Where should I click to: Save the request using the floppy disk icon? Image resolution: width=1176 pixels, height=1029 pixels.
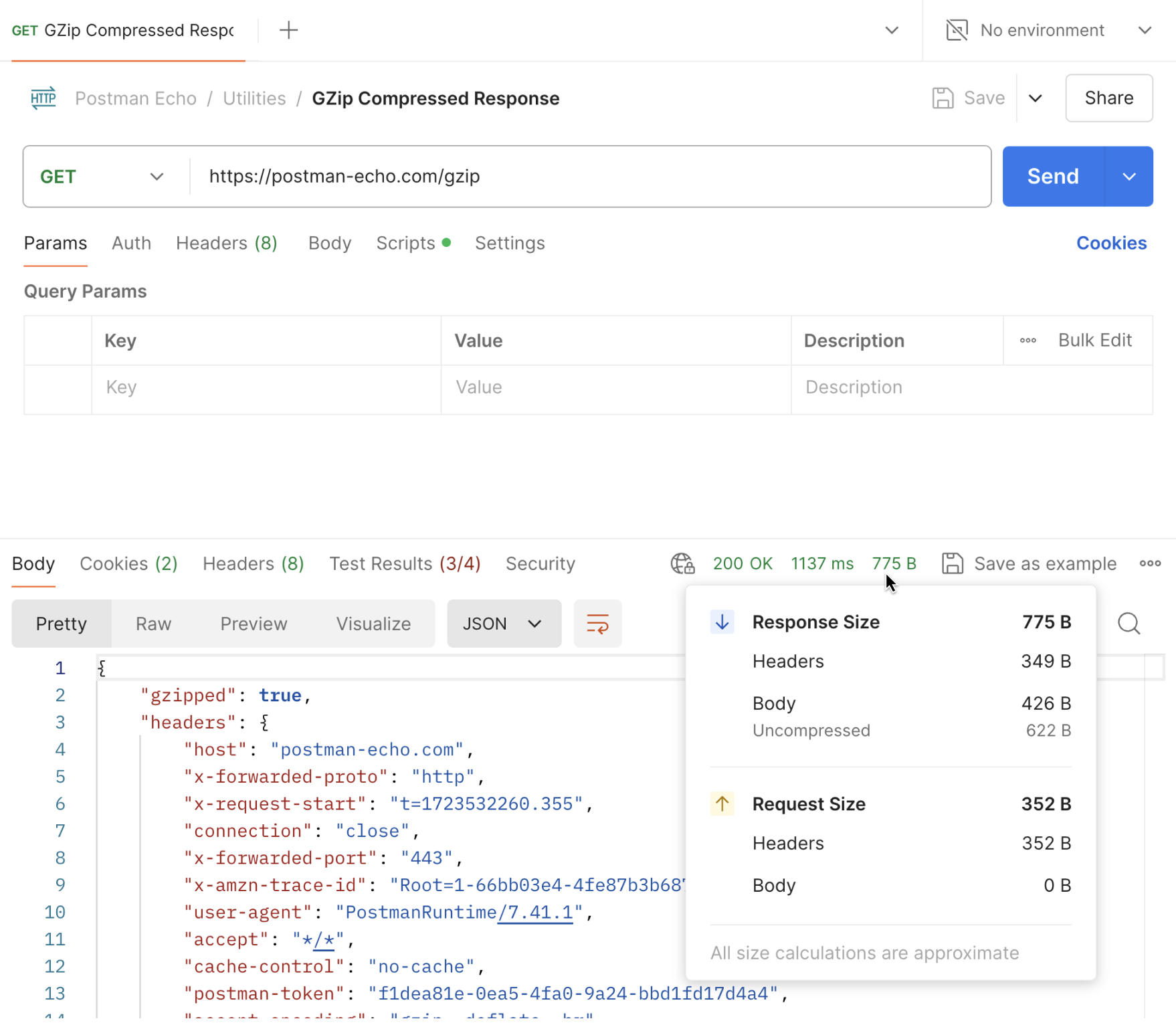pos(943,98)
